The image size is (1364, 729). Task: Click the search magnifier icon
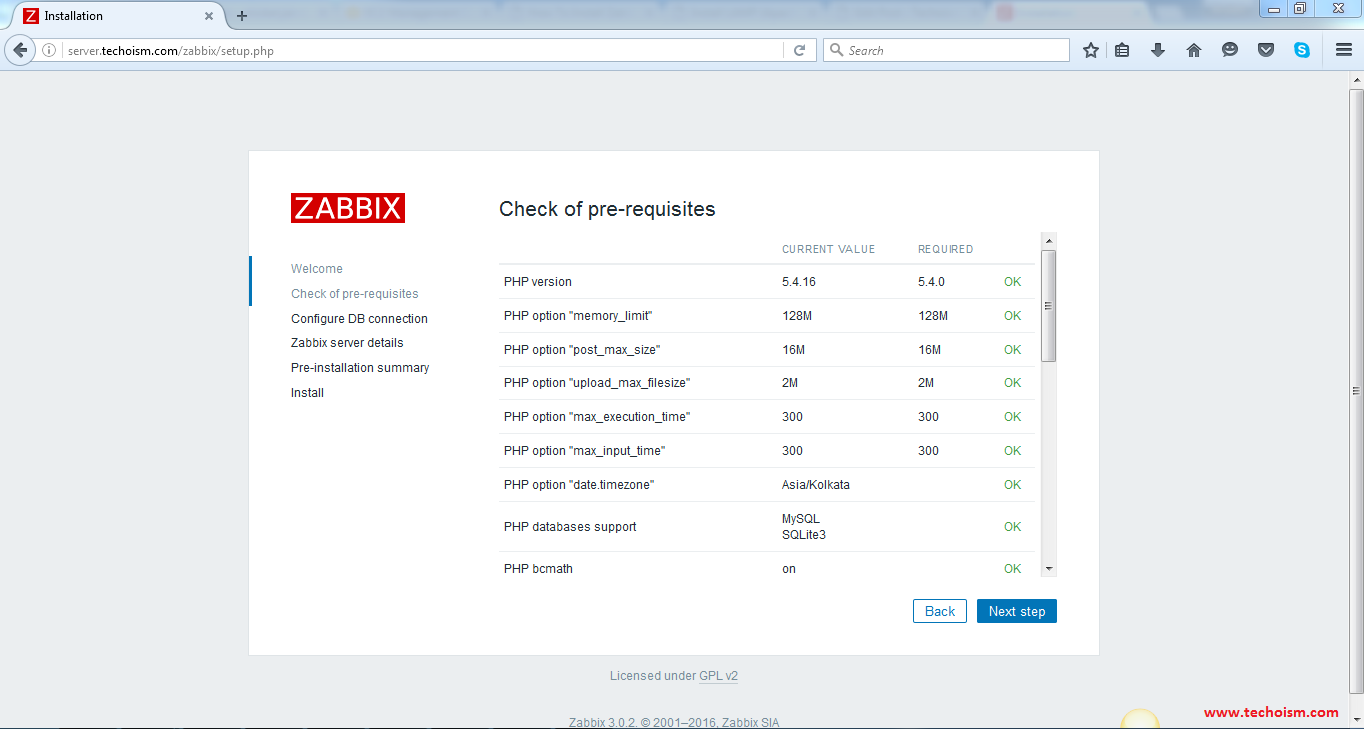tap(835, 50)
